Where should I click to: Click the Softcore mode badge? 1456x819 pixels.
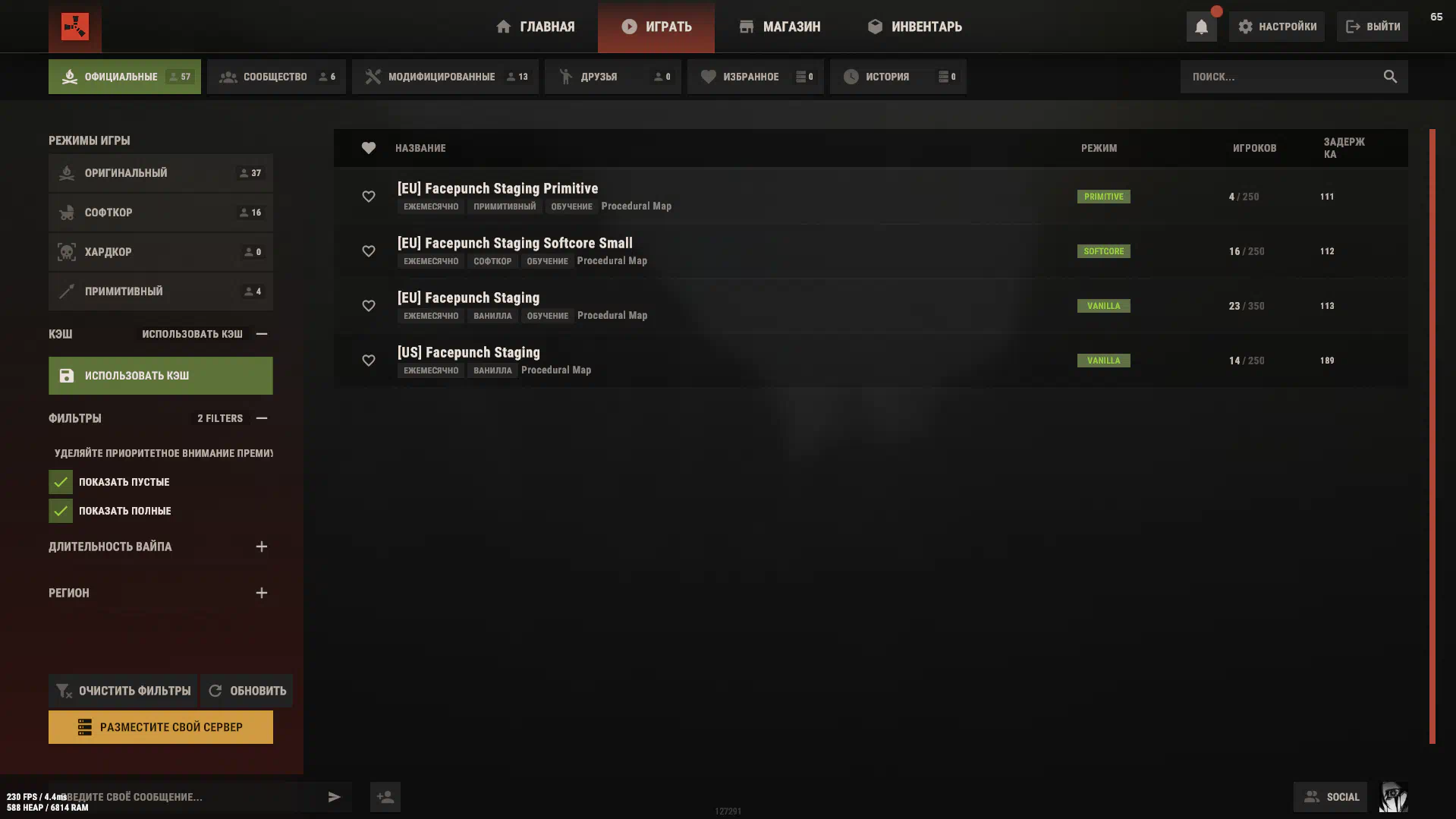1103,251
